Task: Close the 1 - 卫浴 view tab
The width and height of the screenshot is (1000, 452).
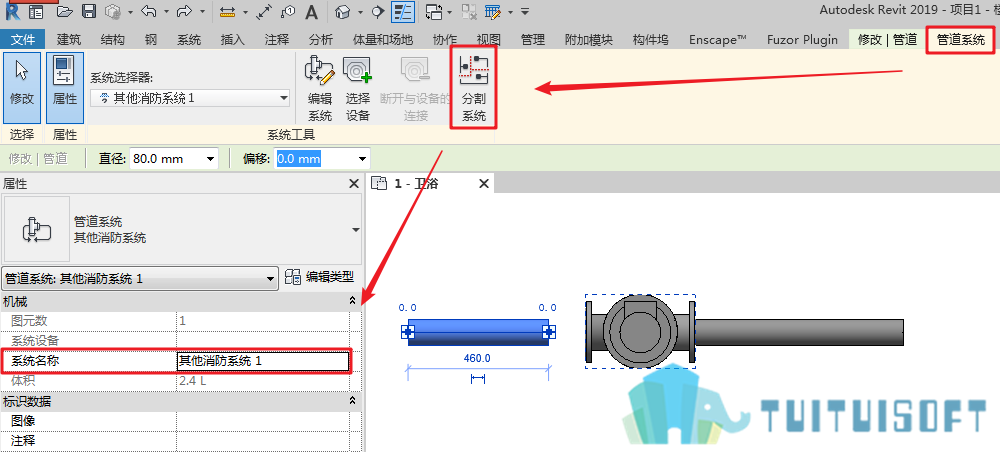Action: tap(483, 184)
